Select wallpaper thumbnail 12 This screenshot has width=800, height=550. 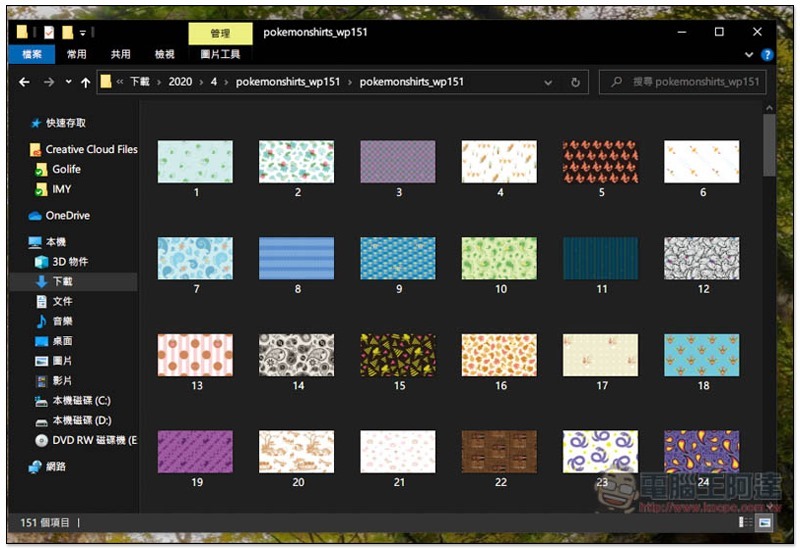pyautogui.click(x=702, y=258)
